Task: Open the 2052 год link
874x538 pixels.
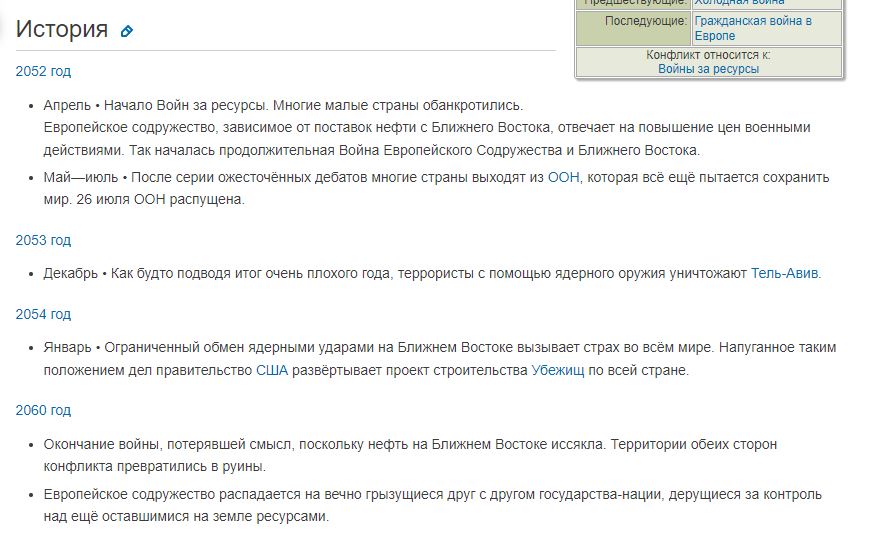Action: 43,71
